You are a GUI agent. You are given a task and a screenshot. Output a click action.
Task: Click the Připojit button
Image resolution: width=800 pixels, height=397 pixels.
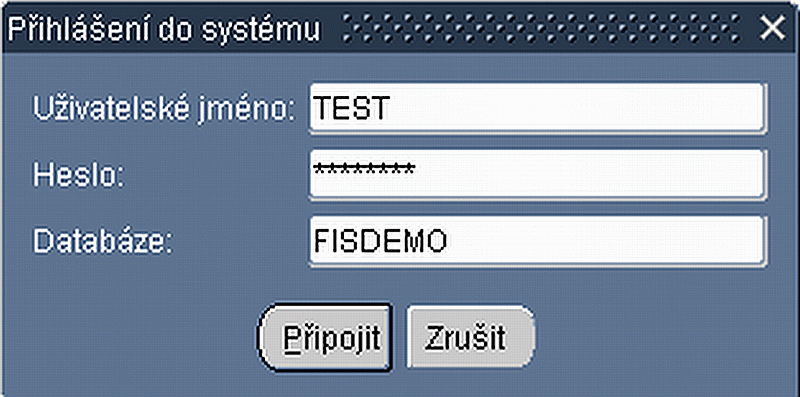326,337
